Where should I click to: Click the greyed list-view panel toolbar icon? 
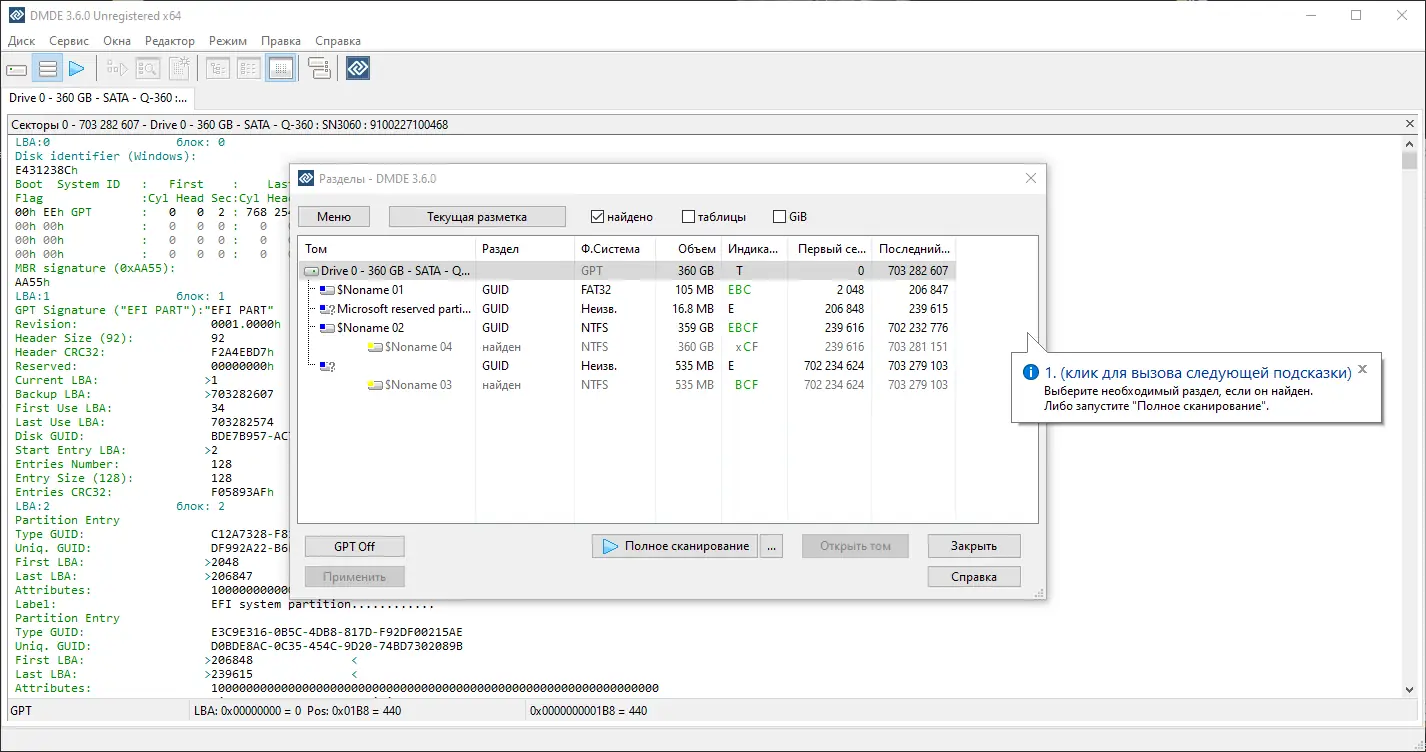pyautogui.click(x=249, y=69)
